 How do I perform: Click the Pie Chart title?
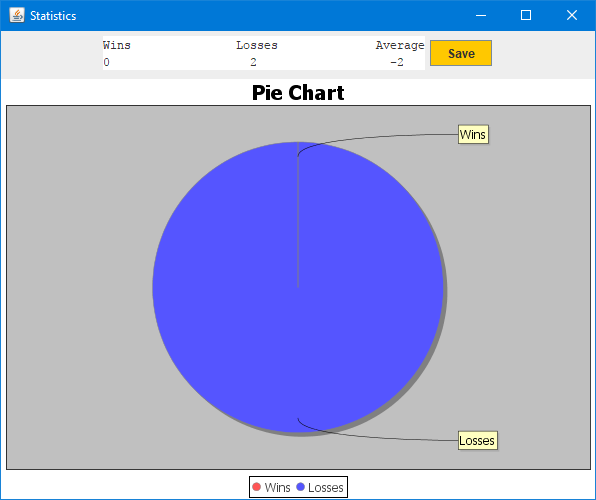[298, 93]
